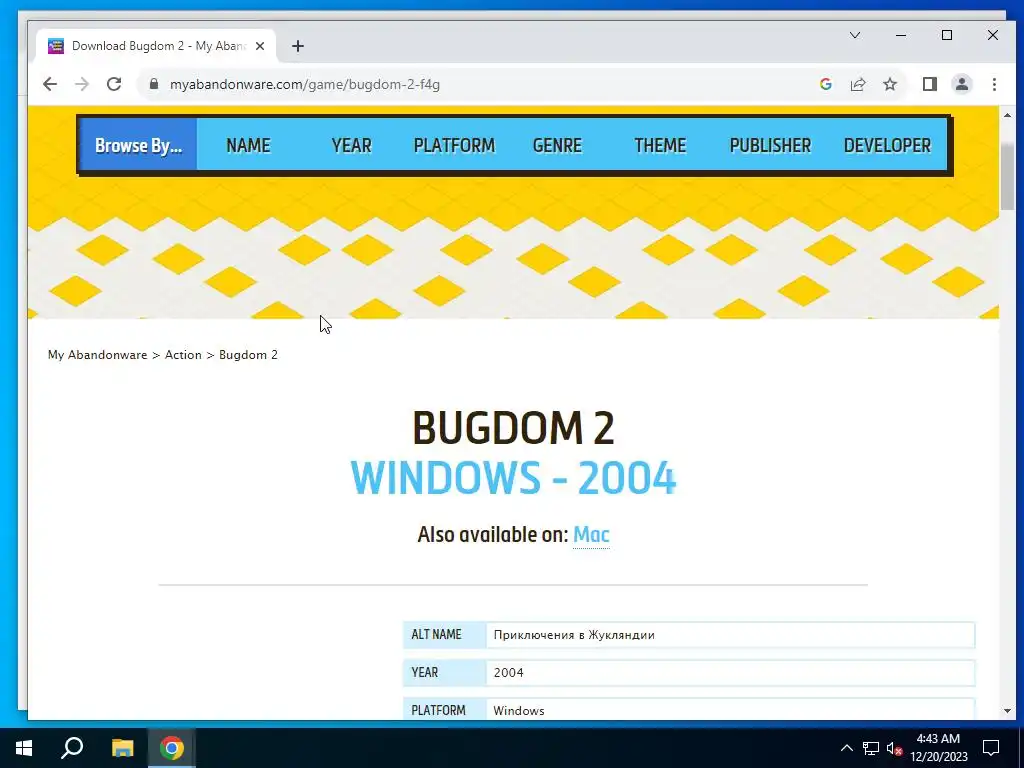The width and height of the screenshot is (1024, 768).
Task: Open the browser side panel
Action: click(x=929, y=84)
